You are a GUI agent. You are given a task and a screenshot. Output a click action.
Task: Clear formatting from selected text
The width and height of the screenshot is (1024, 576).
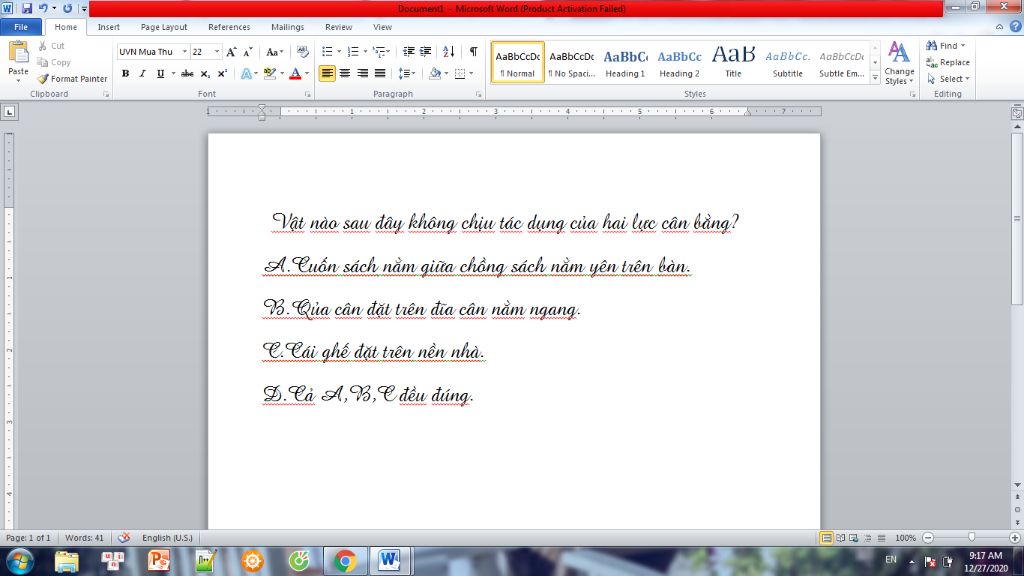302,52
